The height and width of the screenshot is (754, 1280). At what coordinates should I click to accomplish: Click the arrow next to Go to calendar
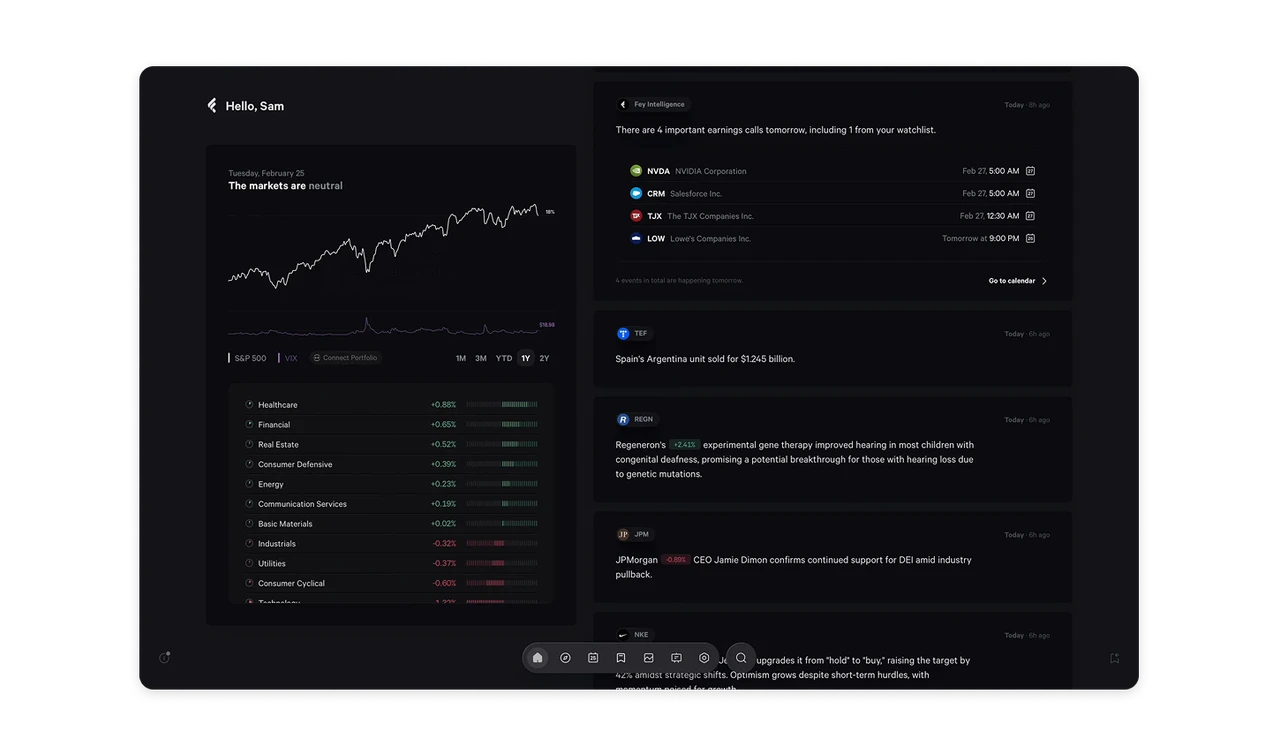[x=1045, y=281]
